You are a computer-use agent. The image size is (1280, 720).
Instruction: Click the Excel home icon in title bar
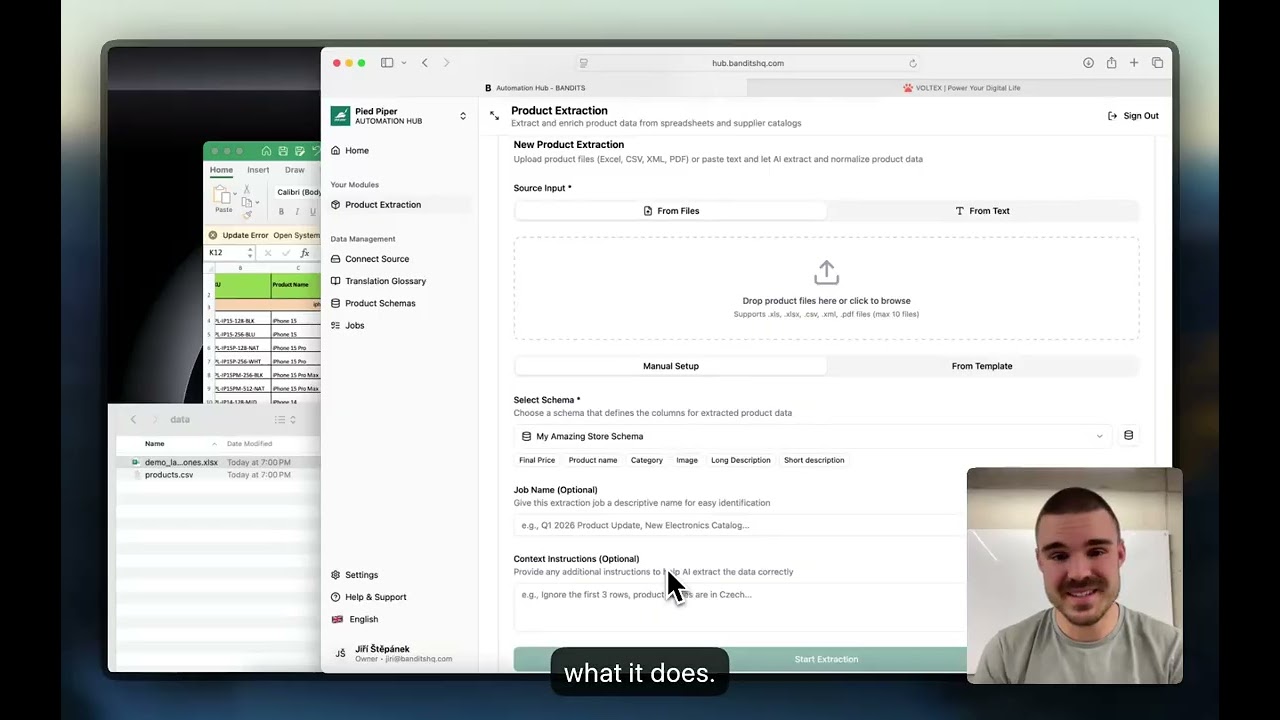point(267,151)
